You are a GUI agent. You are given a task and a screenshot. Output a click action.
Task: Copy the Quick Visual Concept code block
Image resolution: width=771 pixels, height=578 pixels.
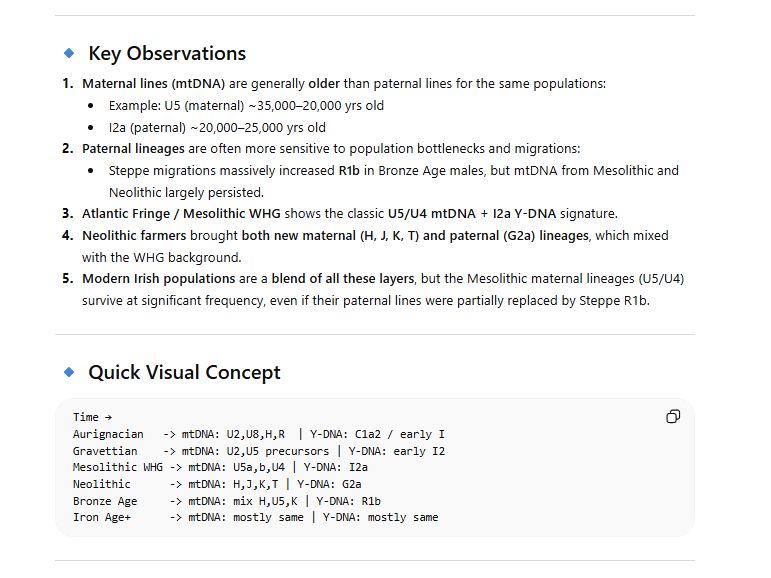pos(673,417)
